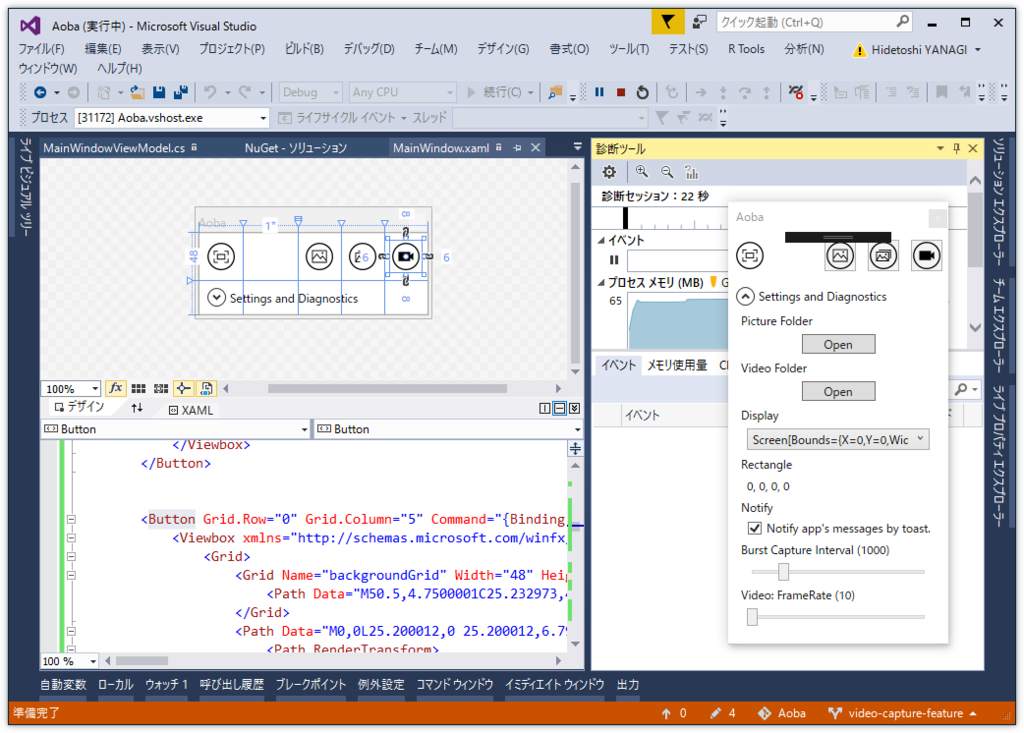Image resolution: width=1024 pixels, height=733 pixels.
Task: Click Open under Video Folder
Action: coord(838,391)
